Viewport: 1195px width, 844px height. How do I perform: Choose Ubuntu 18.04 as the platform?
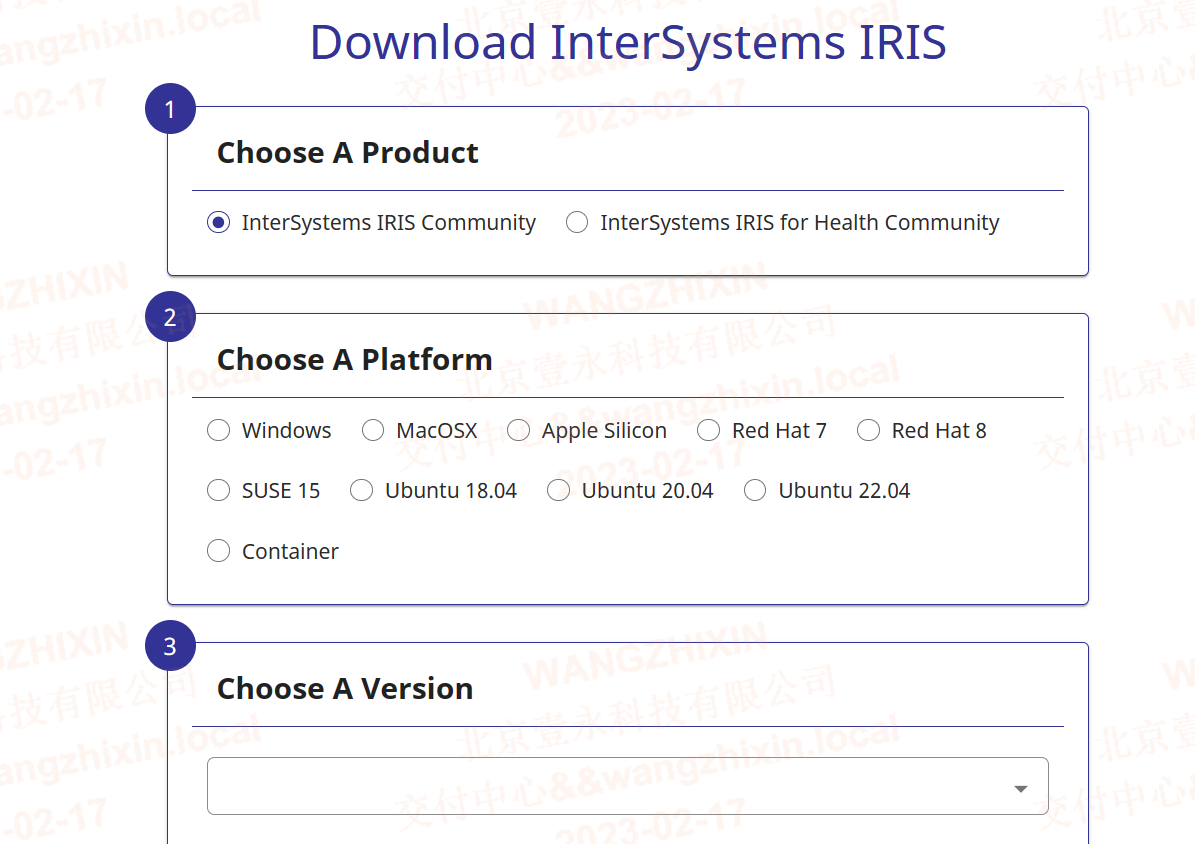361,490
